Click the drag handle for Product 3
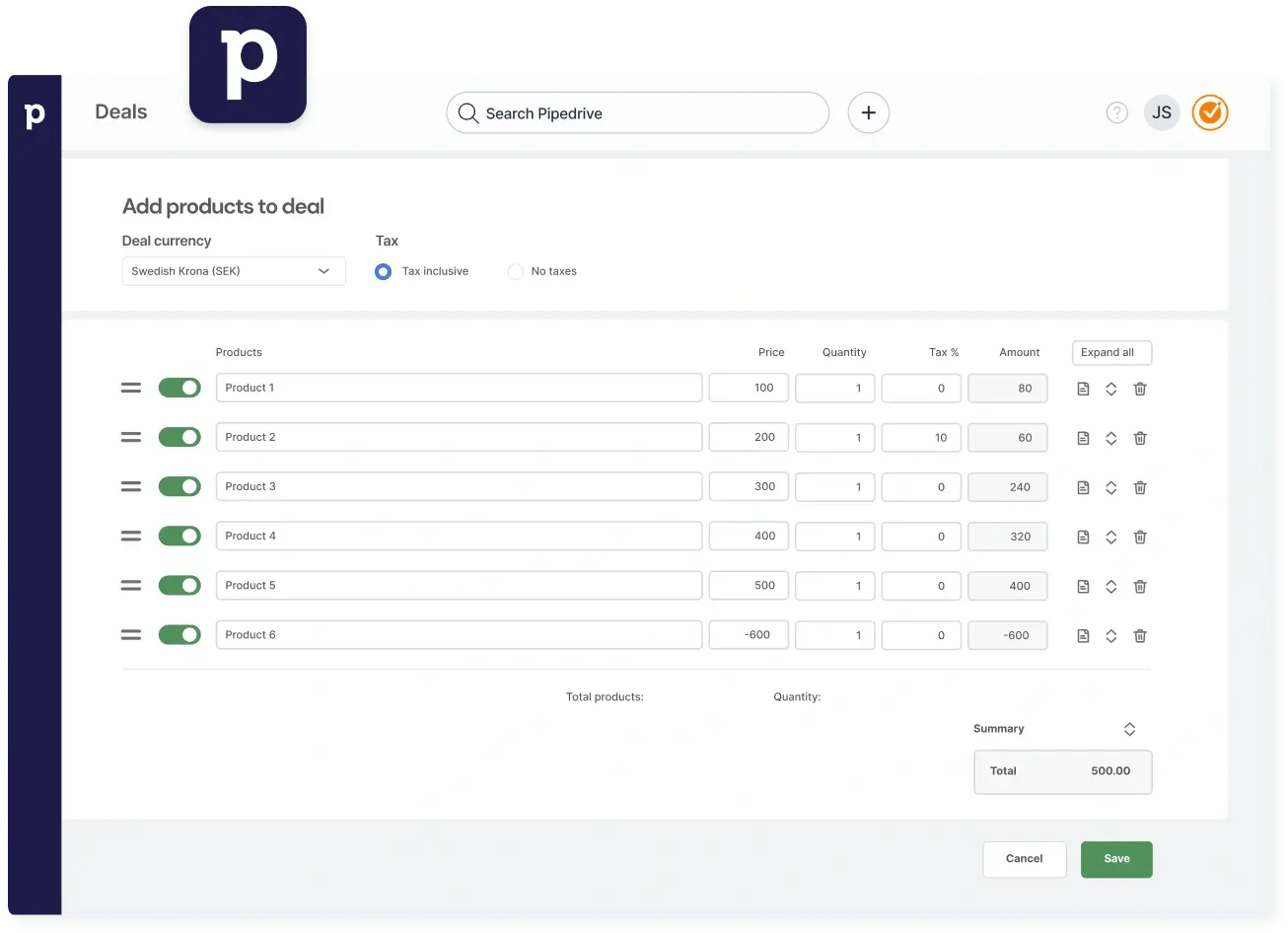1288x933 pixels. (131, 486)
